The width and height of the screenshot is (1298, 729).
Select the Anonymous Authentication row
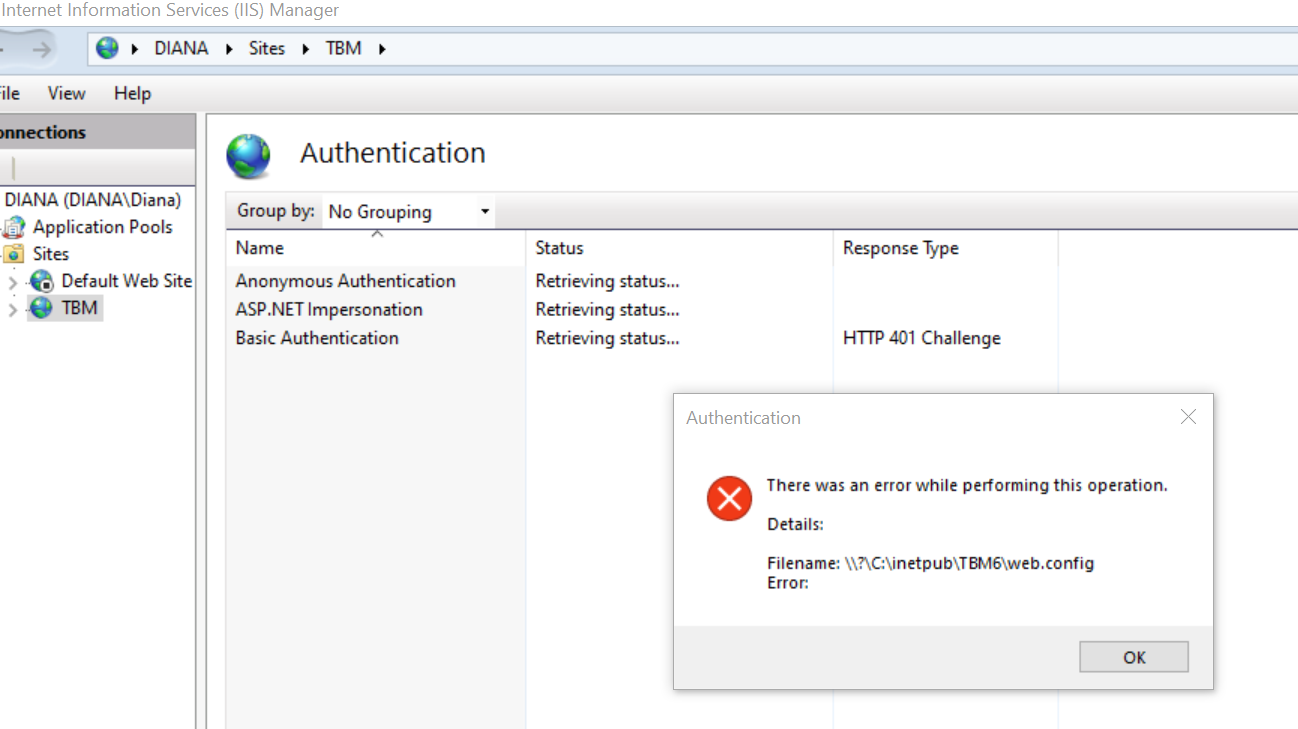(x=641, y=281)
